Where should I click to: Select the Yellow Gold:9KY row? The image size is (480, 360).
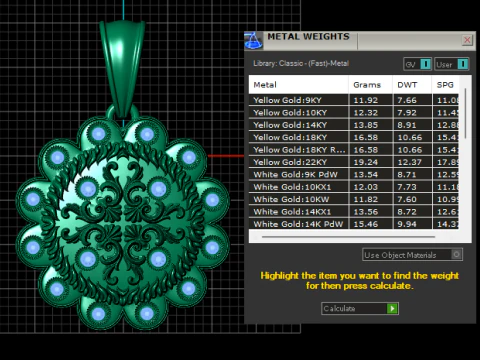click(354, 100)
